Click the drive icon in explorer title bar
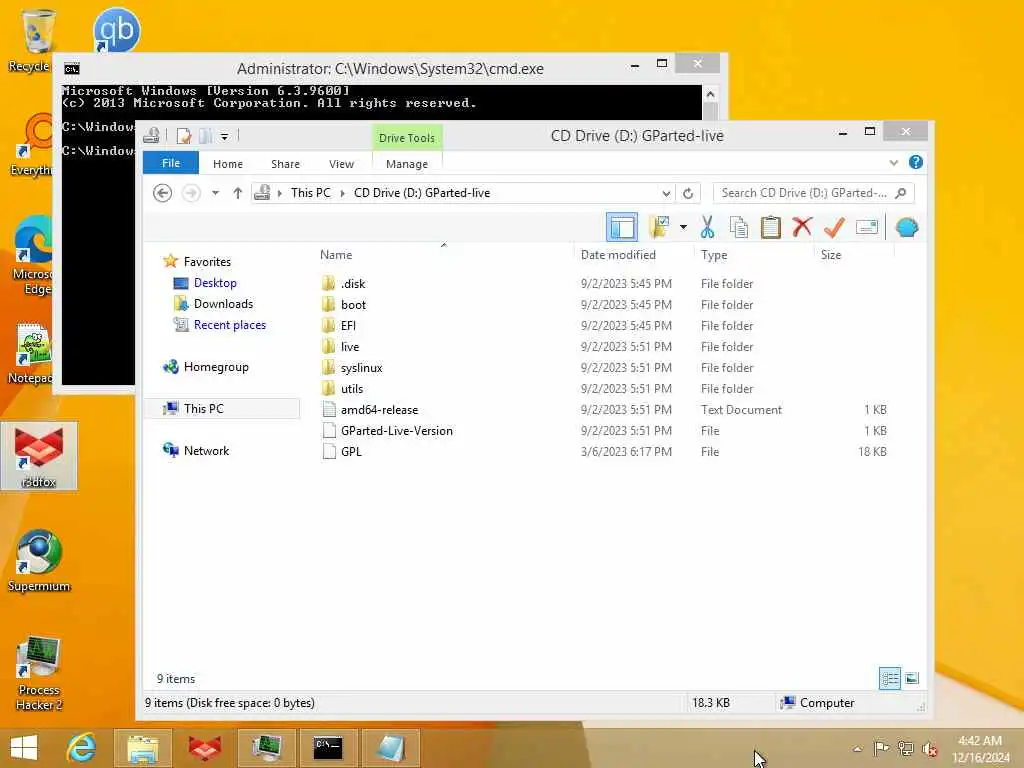 152,136
